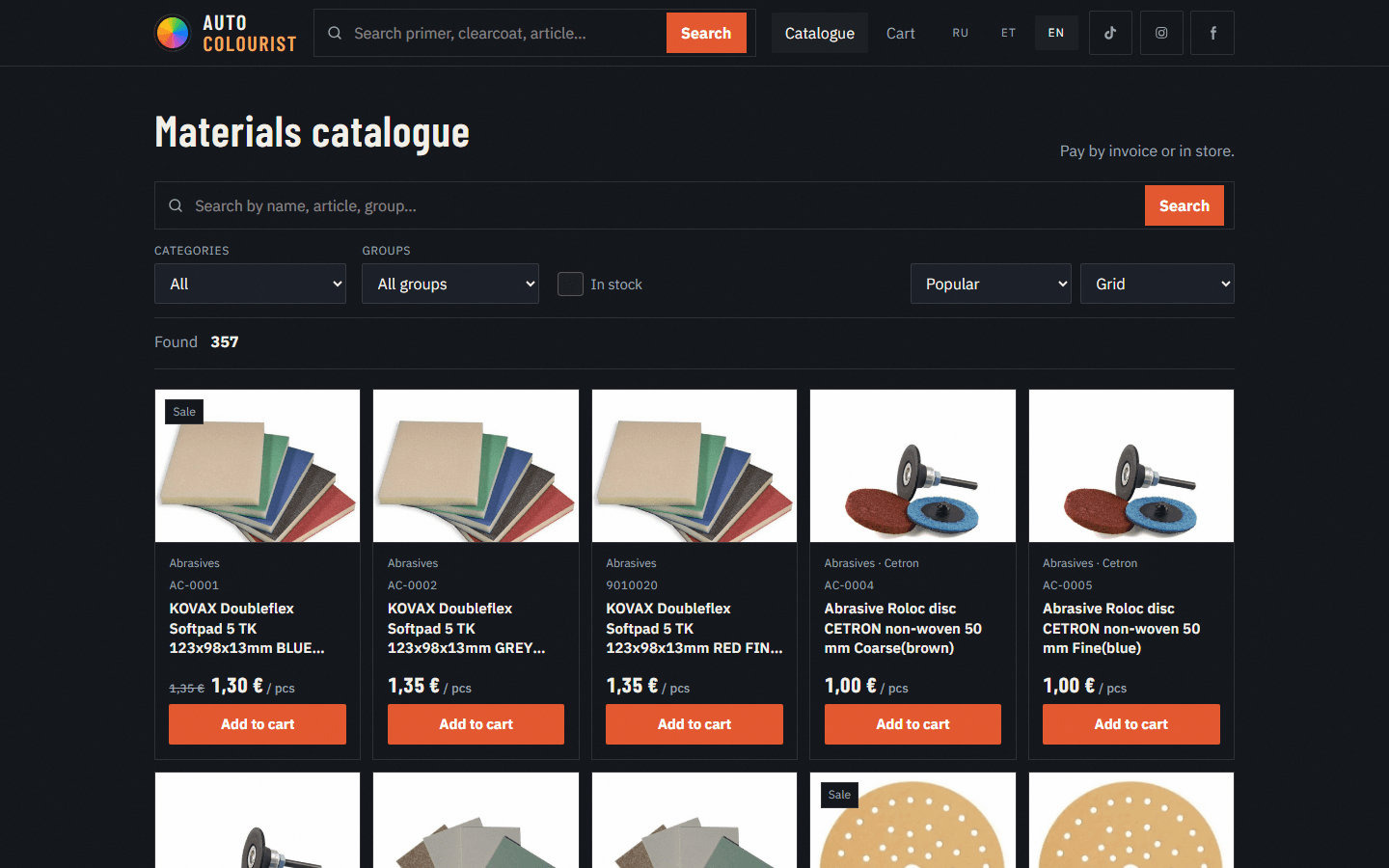Switch language to RU
This screenshot has width=1389, height=868.
pyautogui.click(x=961, y=33)
